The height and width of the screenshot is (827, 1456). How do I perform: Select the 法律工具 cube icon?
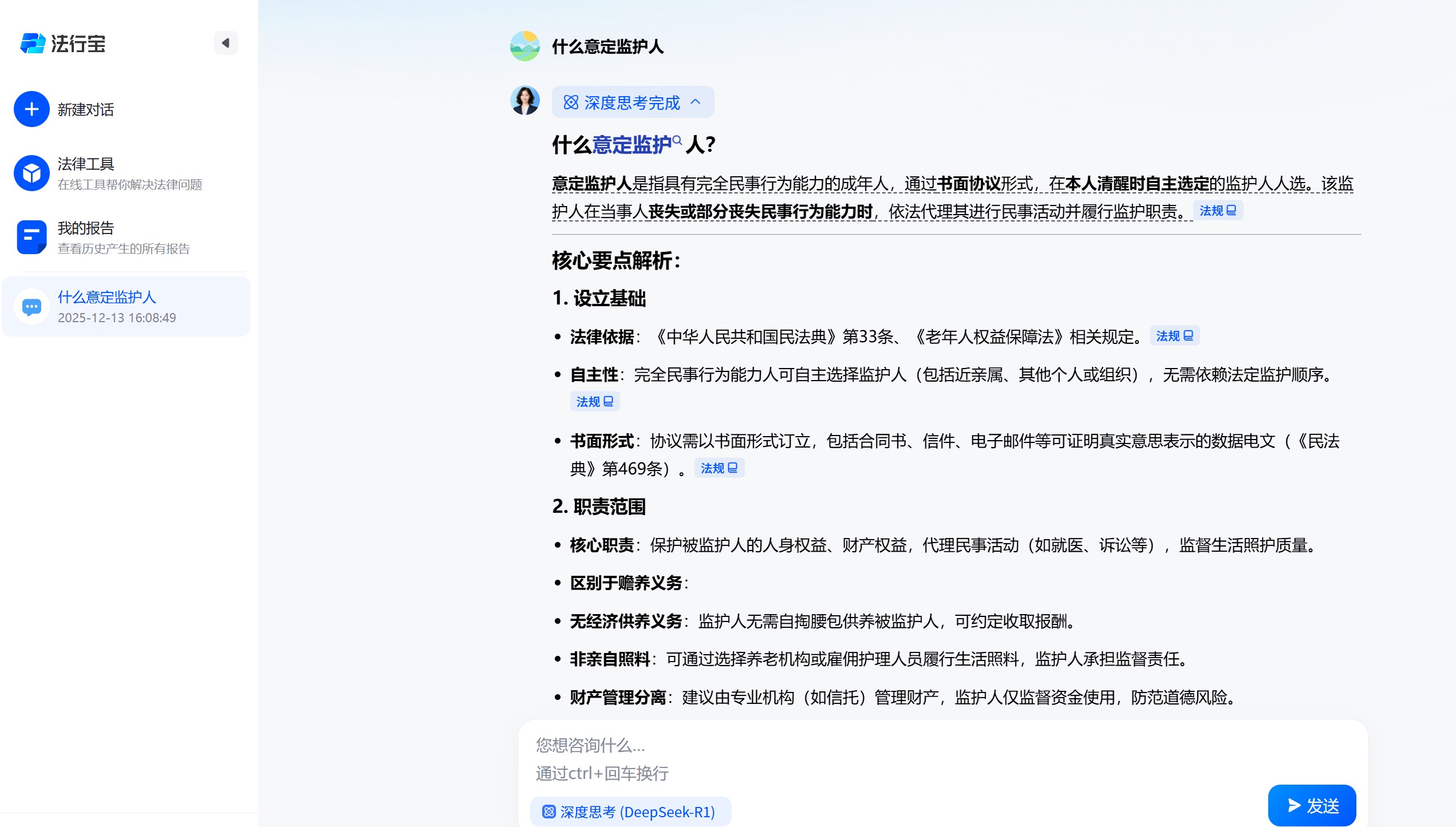(31, 172)
